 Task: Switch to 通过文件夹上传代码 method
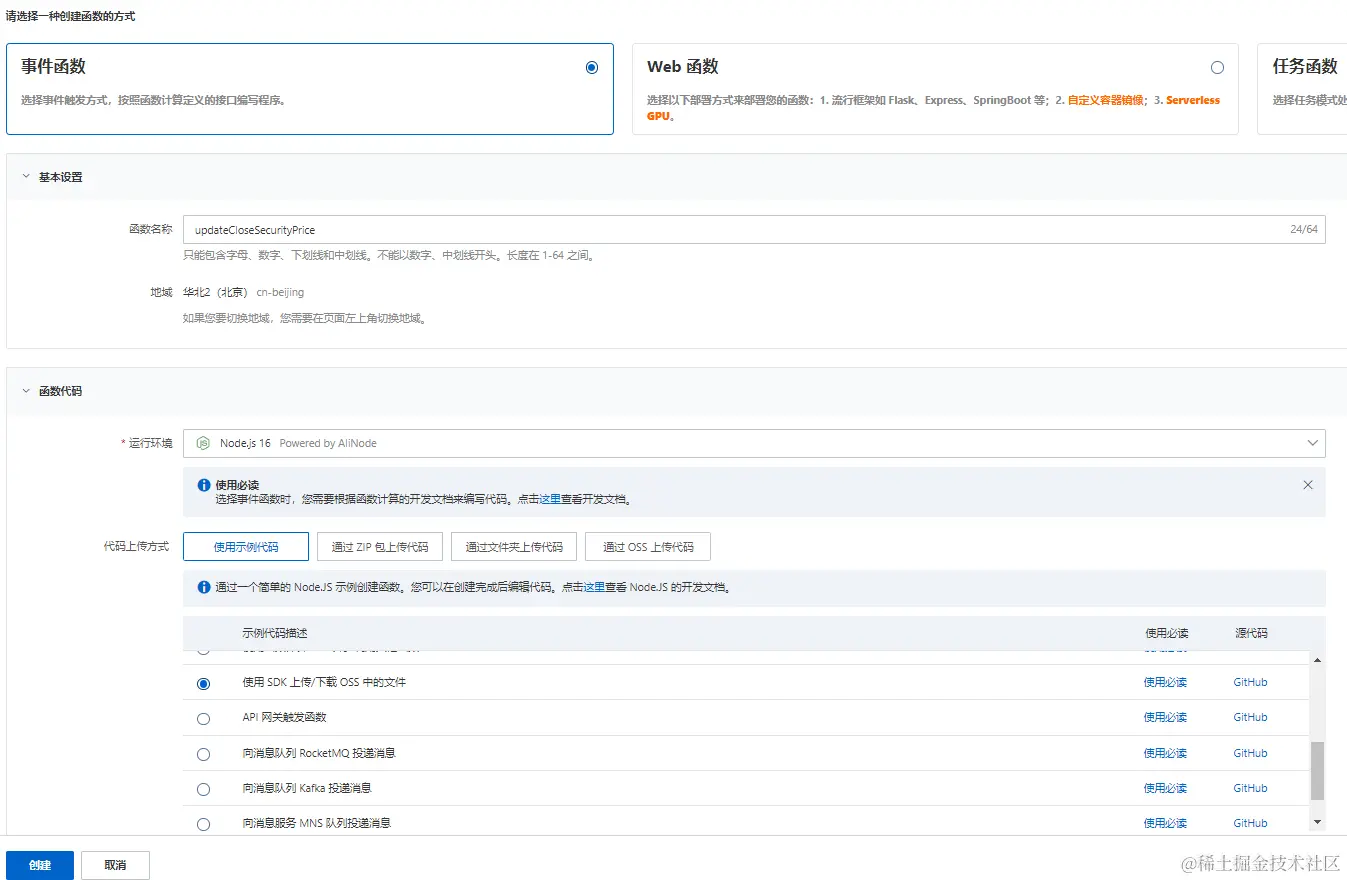514,547
